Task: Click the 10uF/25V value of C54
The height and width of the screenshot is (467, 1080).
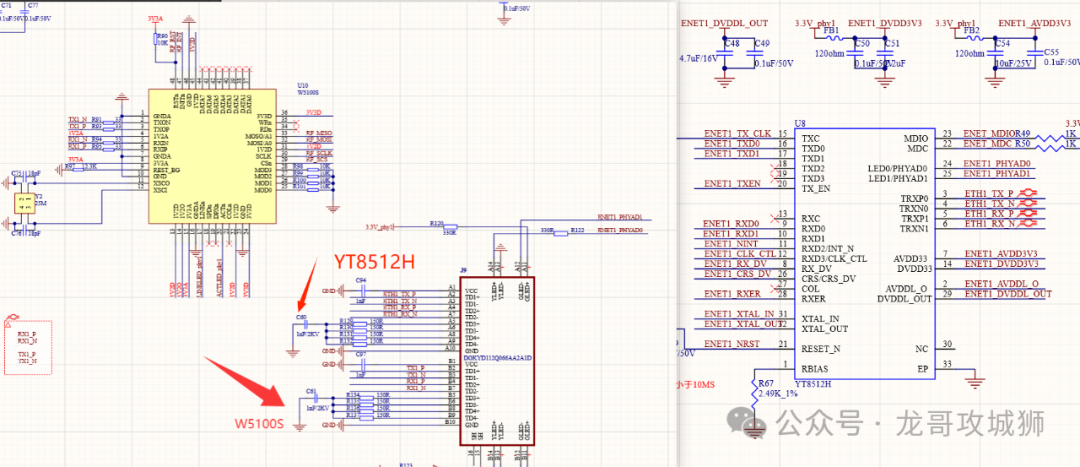Action: (x=1012, y=63)
